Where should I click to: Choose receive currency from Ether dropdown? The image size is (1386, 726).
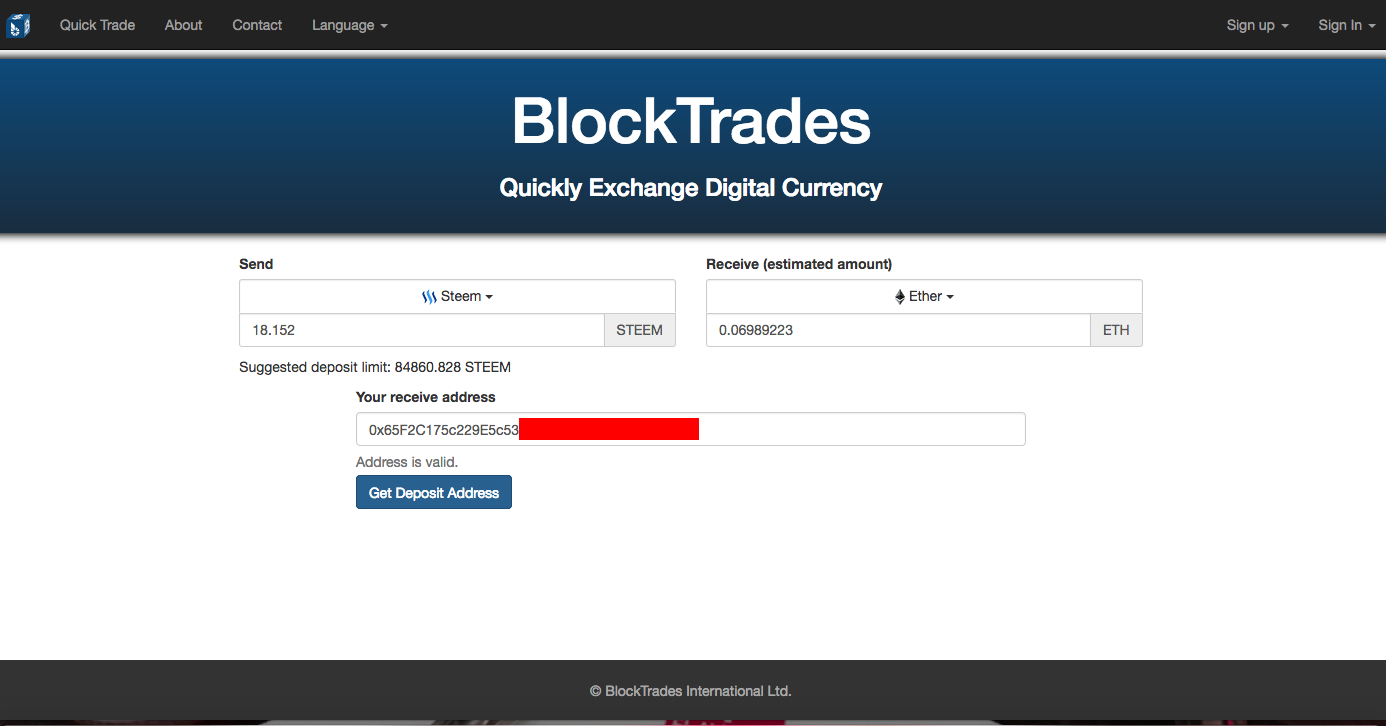click(924, 297)
